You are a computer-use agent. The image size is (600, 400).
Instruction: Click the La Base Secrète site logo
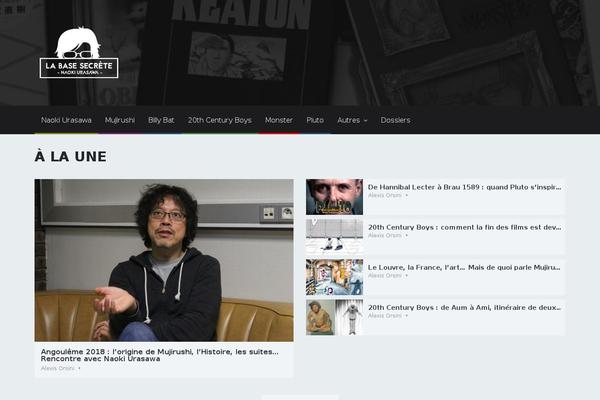pos(79,52)
